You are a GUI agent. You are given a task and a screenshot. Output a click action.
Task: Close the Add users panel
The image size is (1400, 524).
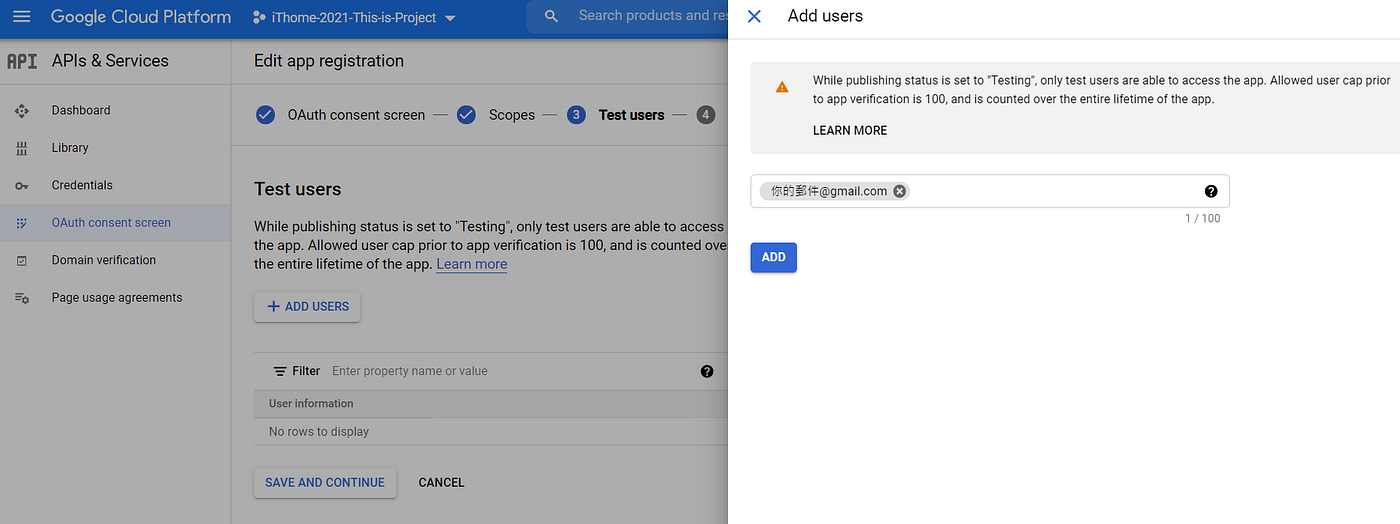coord(755,16)
